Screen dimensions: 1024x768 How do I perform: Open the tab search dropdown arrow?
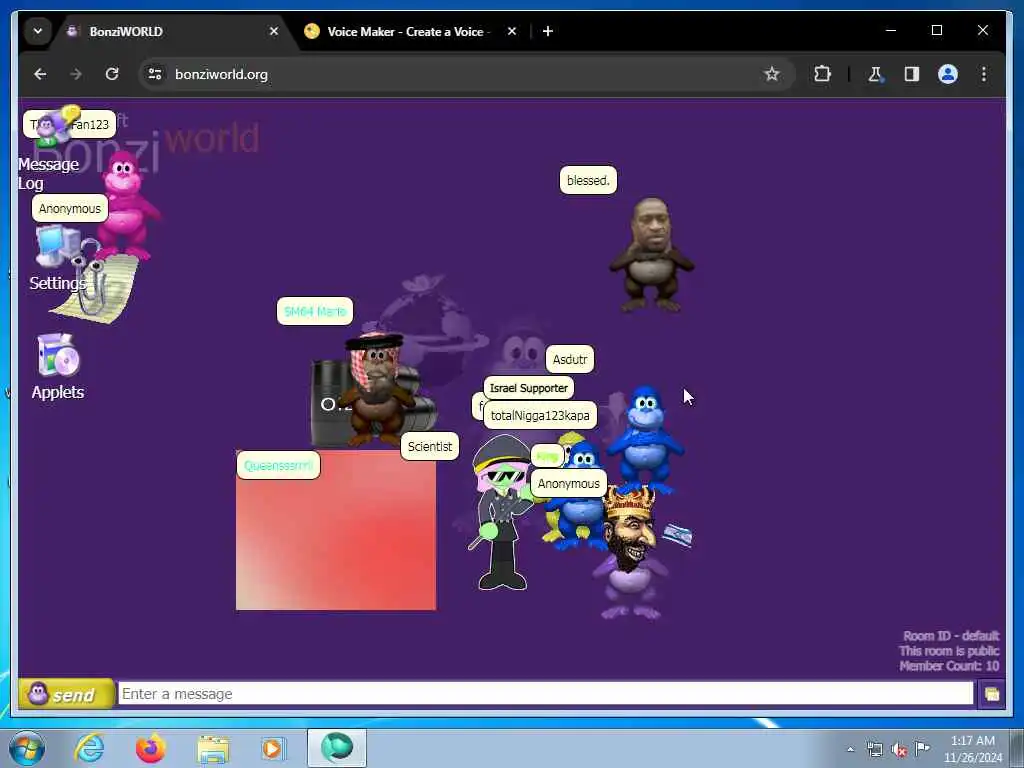coord(38,31)
